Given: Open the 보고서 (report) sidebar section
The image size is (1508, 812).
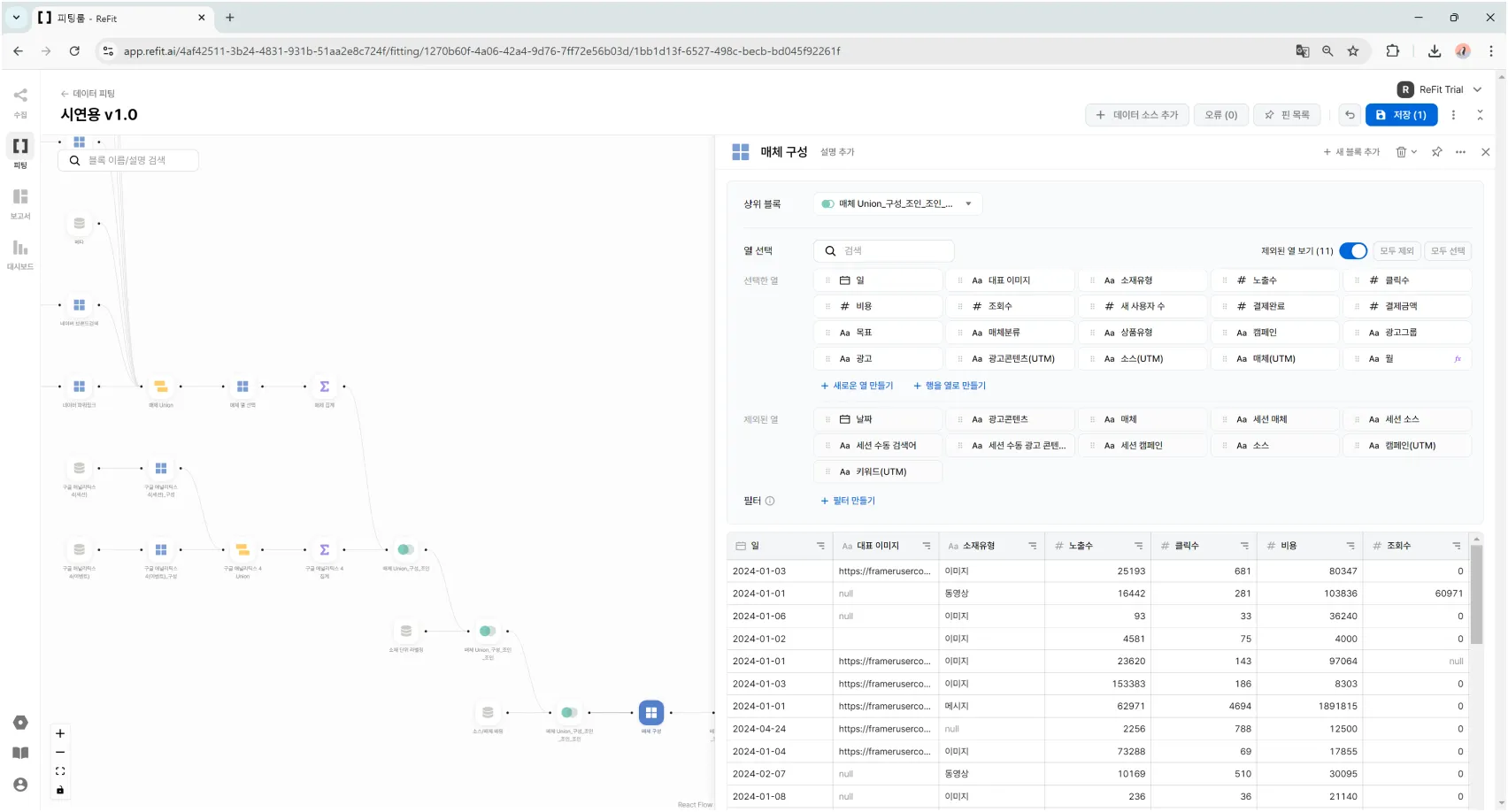Looking at the screenshot, I should 20,203.
